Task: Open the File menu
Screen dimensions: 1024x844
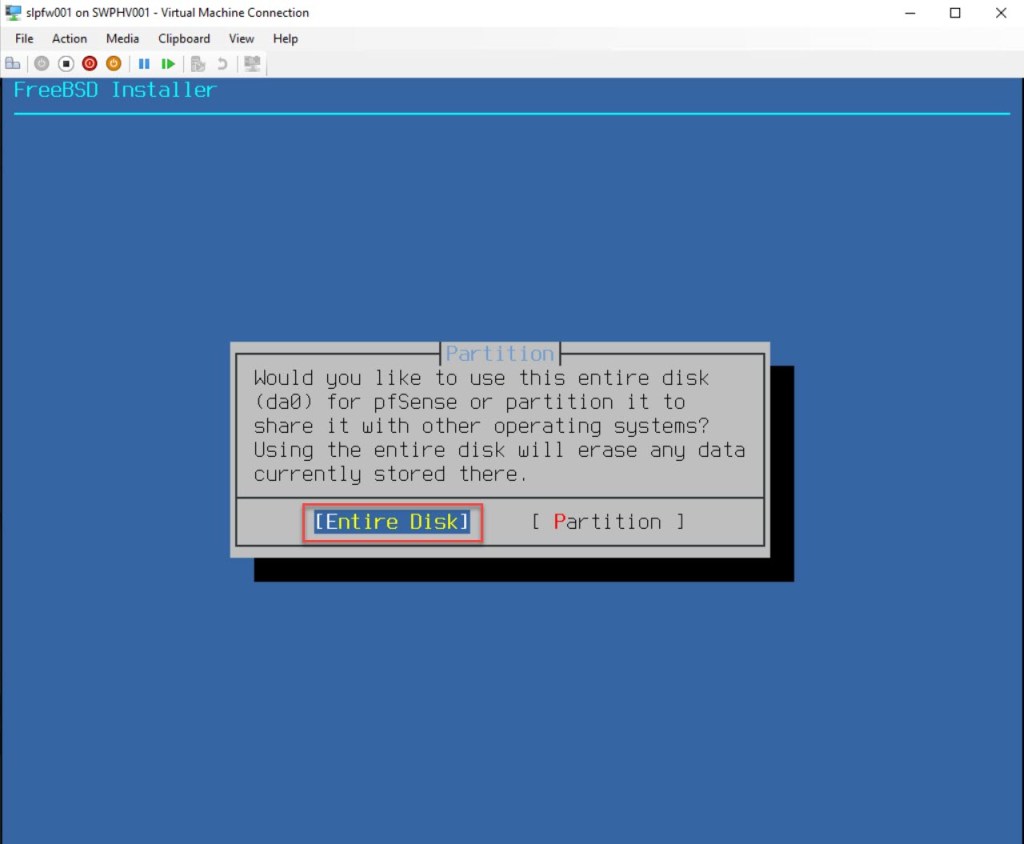Action: (24, 38)
